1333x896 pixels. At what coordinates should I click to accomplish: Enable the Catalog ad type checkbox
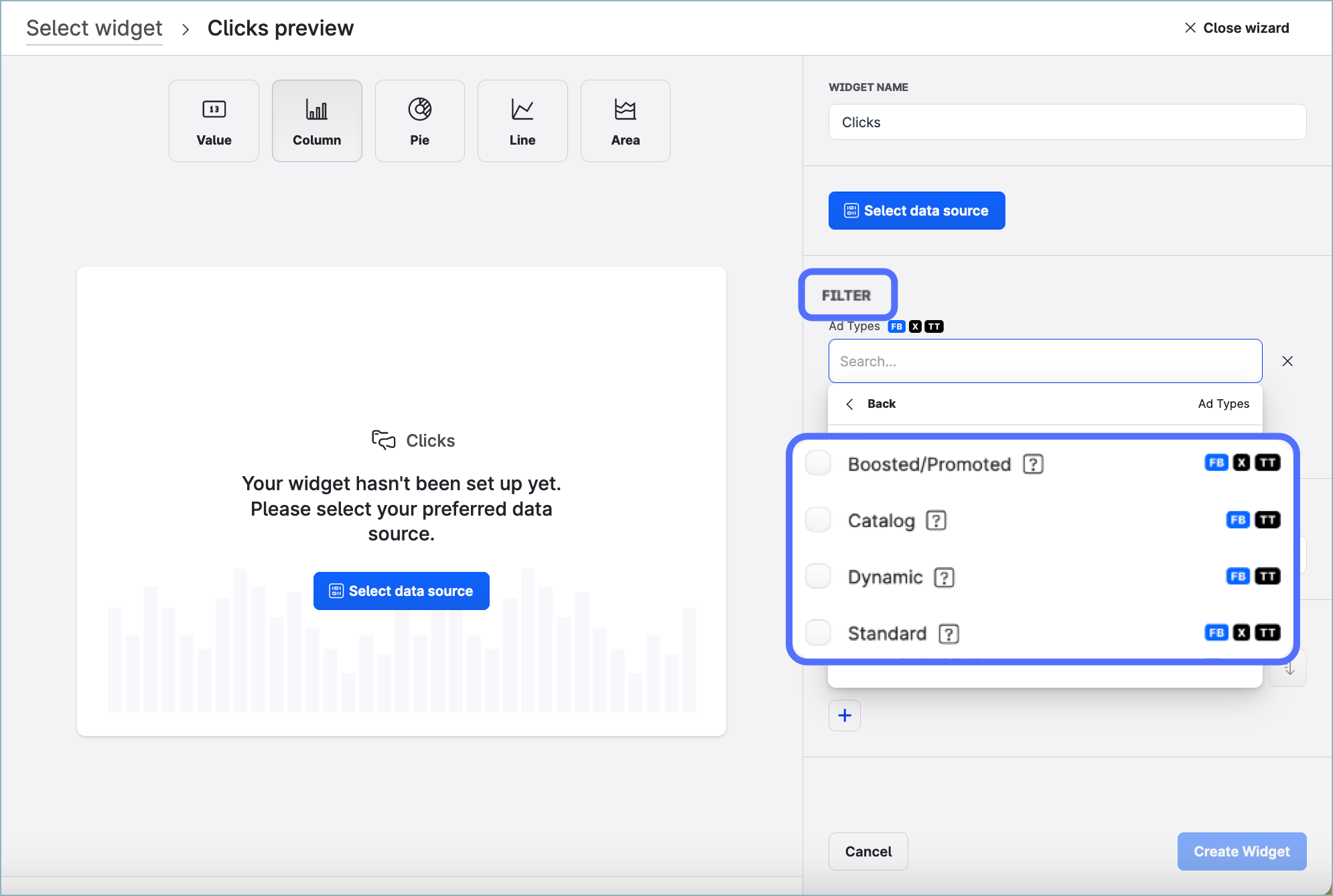pos(818,520)
